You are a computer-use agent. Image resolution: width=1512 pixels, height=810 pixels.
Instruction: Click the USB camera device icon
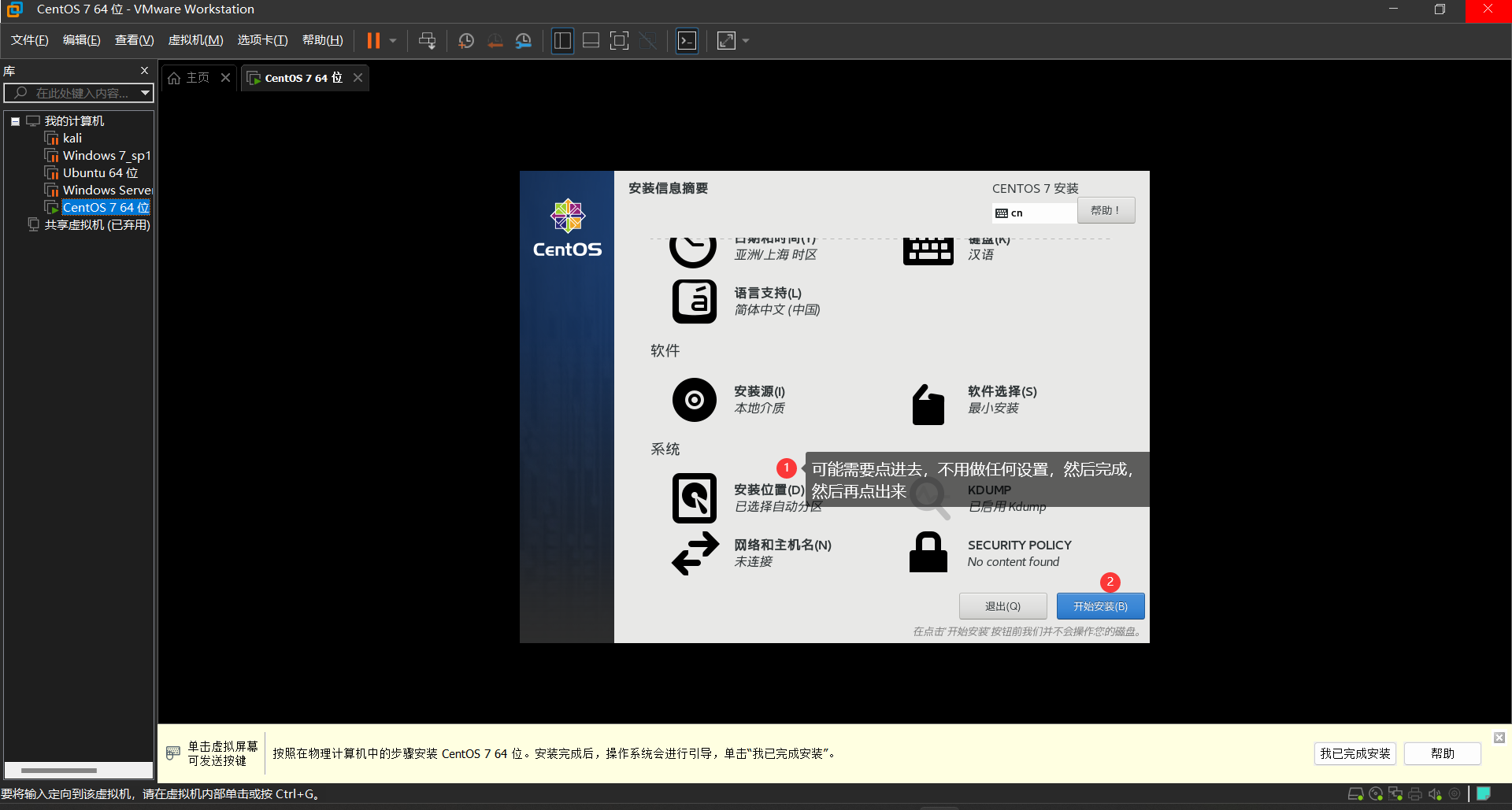tap(1455, 793)
